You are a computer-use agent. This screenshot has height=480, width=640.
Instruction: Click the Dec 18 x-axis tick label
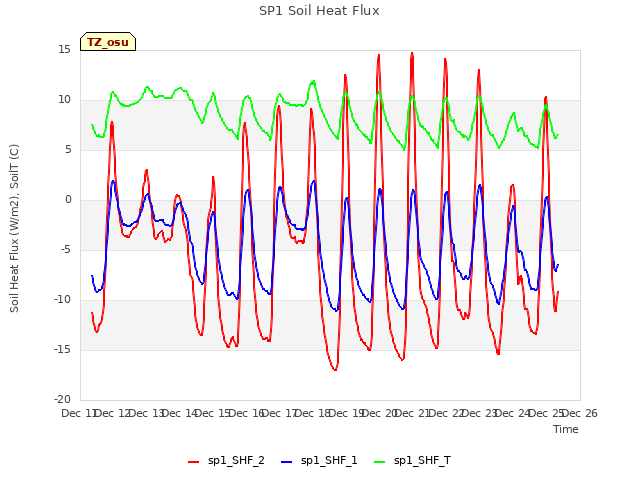[x=312, y=413]
